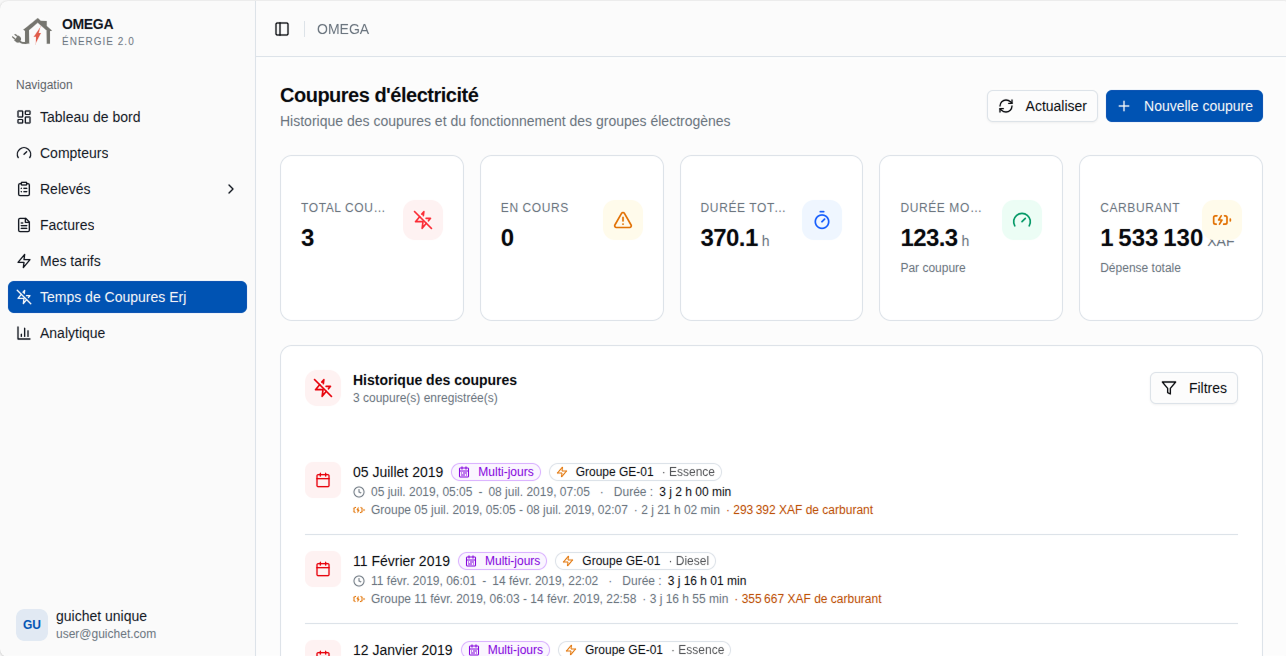
Task: Click the calendar icon for 11 Février 2019
Action: [323, 569]
